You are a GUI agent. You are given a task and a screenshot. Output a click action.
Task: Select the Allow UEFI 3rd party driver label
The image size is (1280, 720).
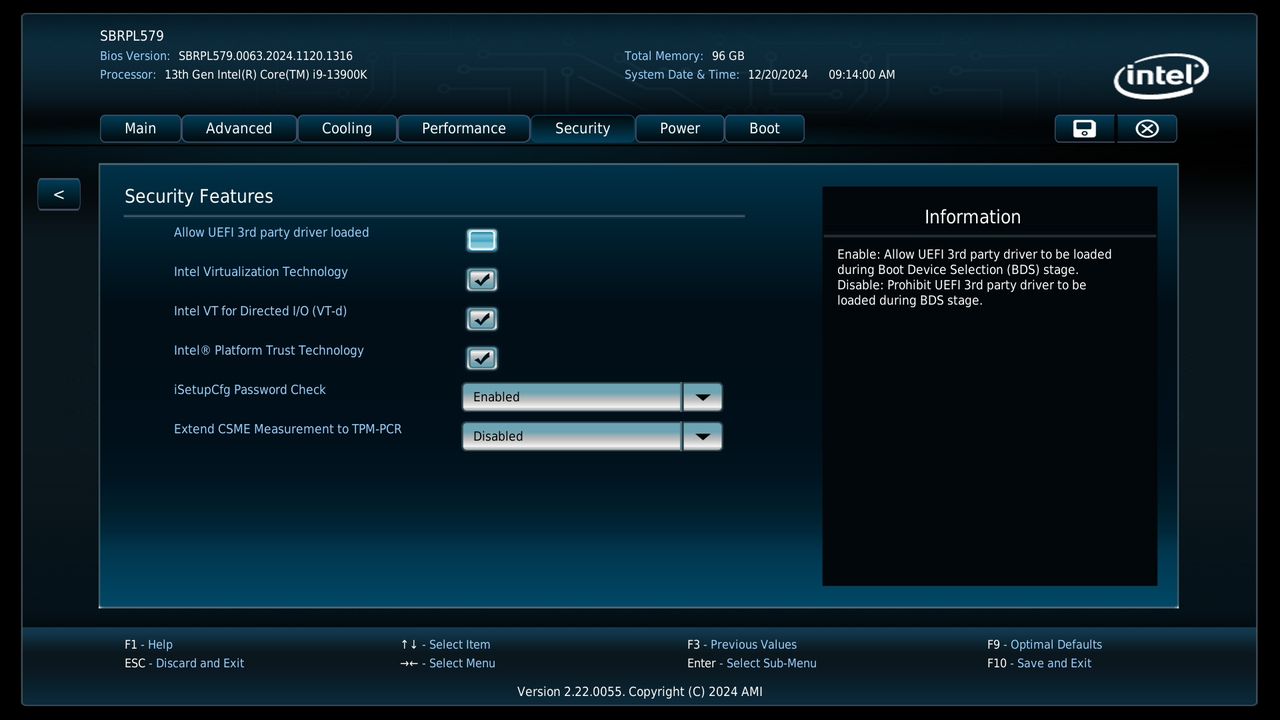point(271,232)
